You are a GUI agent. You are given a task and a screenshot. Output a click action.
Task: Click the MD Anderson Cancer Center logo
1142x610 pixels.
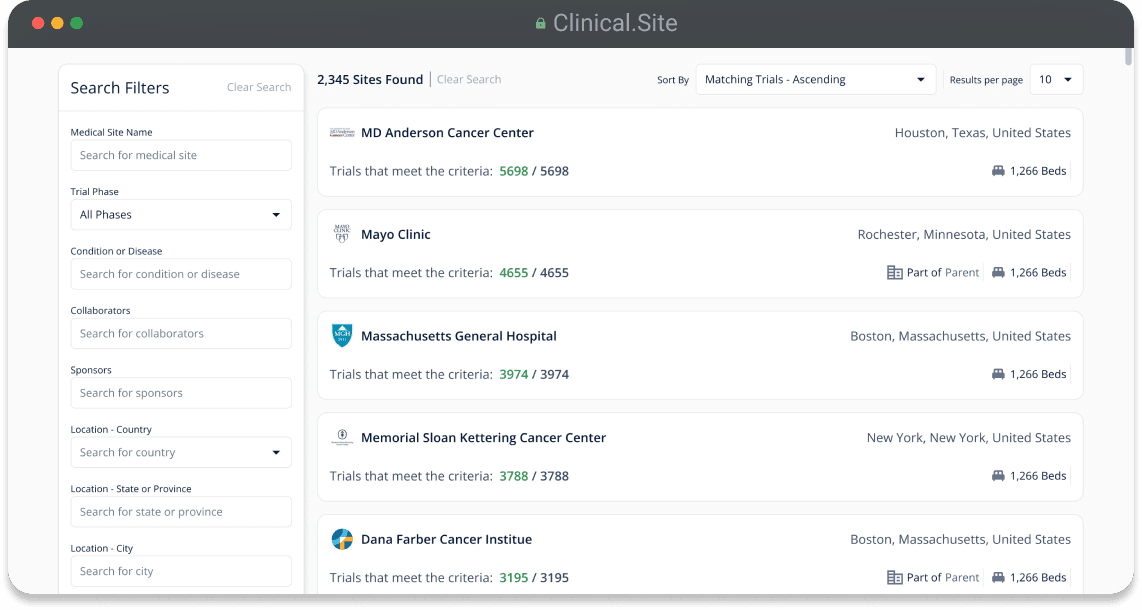click(x=342, y=133)
